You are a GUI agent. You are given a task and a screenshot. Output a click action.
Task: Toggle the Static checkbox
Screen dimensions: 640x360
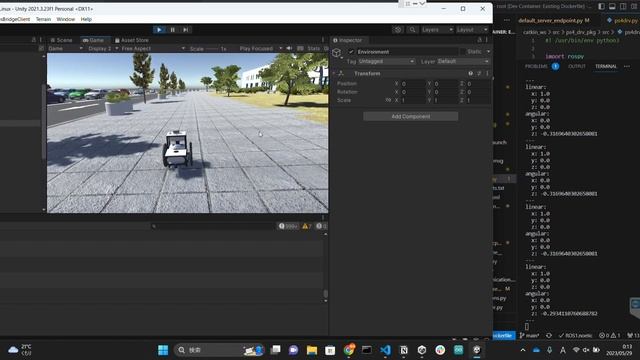click(x=463, y=52)
